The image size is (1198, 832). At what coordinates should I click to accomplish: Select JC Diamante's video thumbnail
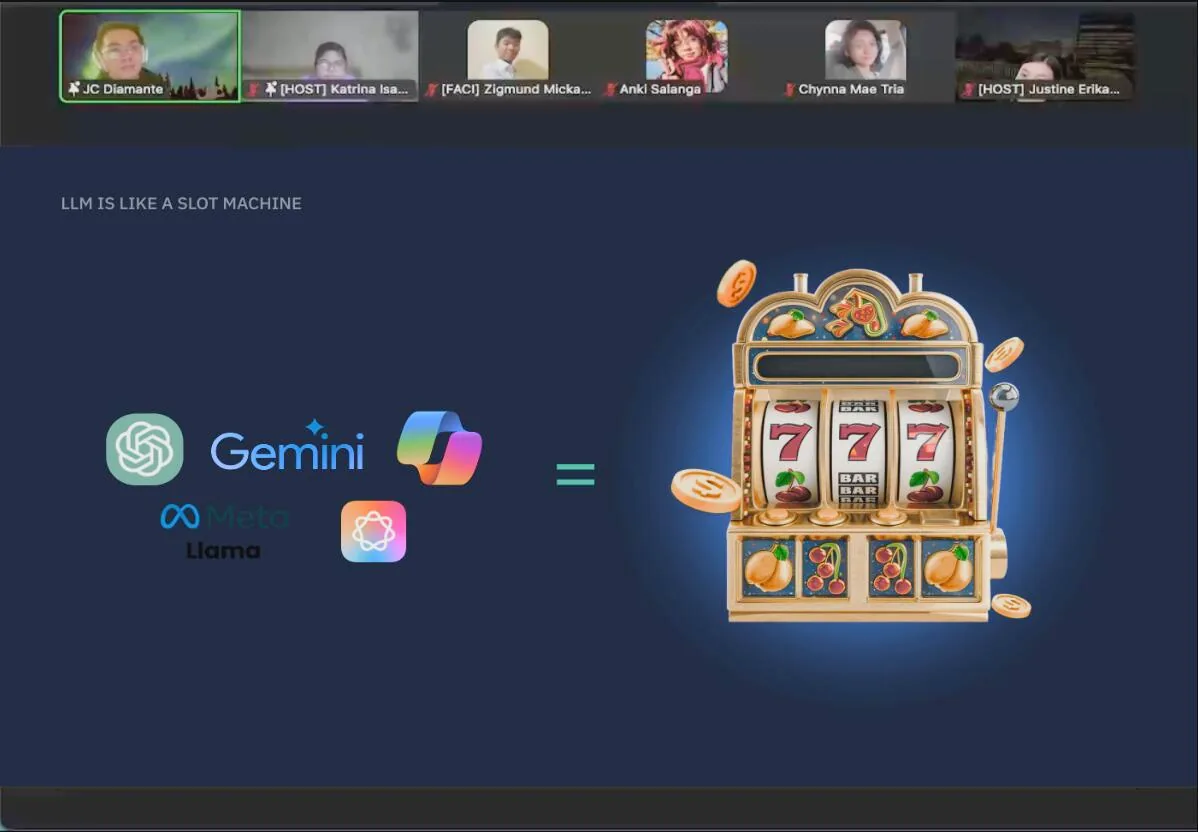click(150, 56)
